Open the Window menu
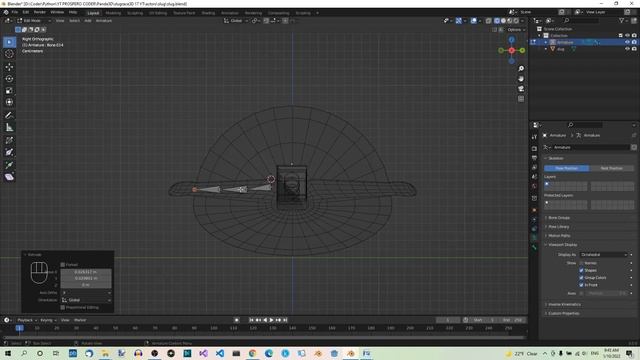This screenshot has height=360, width=640. tap(57, 12)
